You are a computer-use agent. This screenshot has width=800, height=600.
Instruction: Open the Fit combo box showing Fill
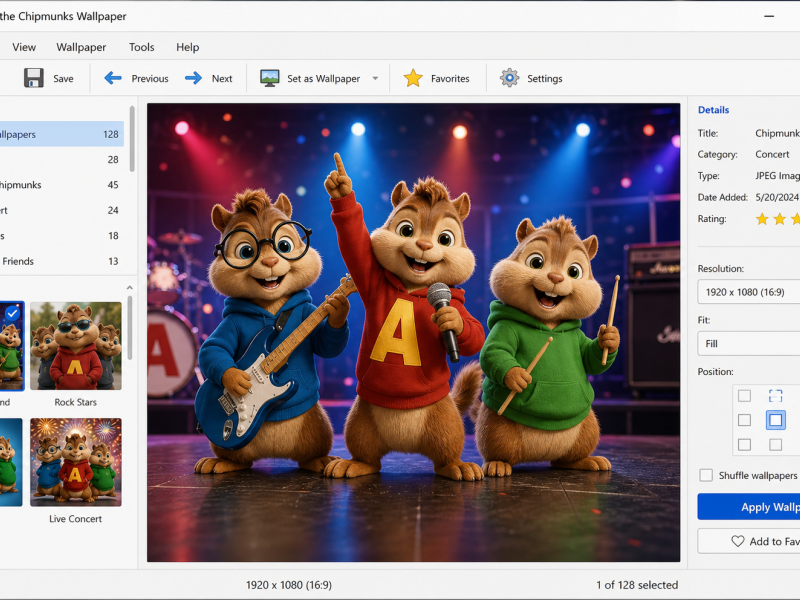click(748, 343)
